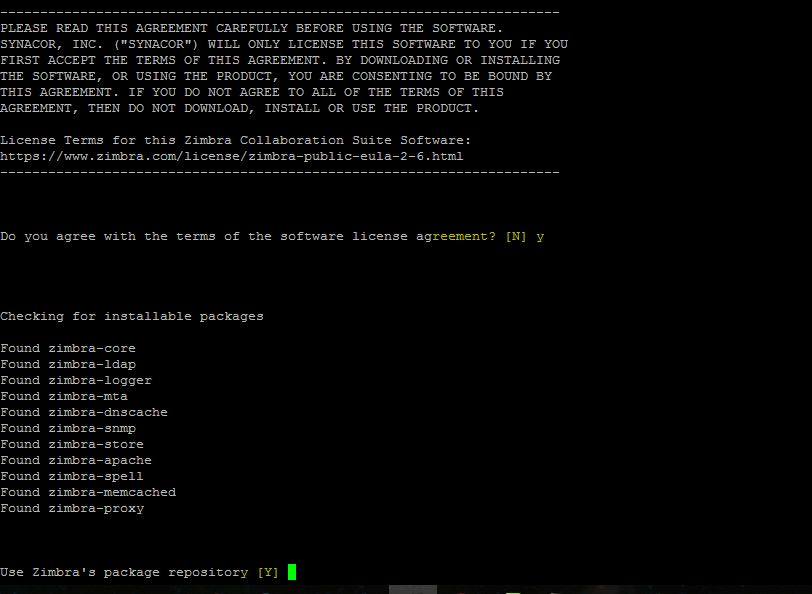812x594 pixels.
Task: Click the 'Found zimbra-spell' line
Action: pyautogui.click(x=72, y=476)
